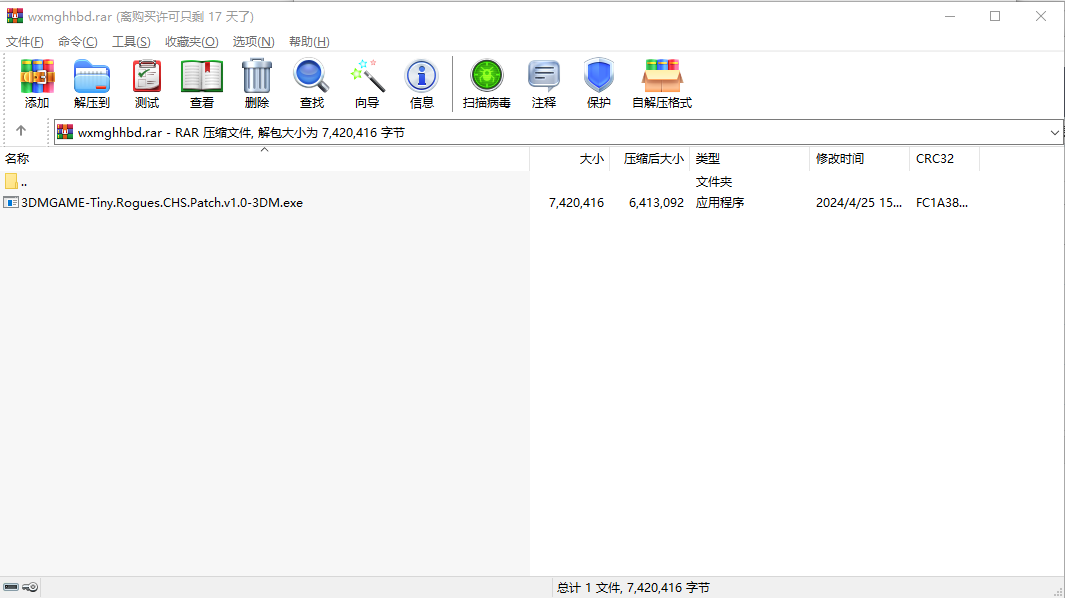Click the size value 7,420,416 in file row
Image resolution: width=1065 pixels, height=598 pixels.
(x=576, y=203)
